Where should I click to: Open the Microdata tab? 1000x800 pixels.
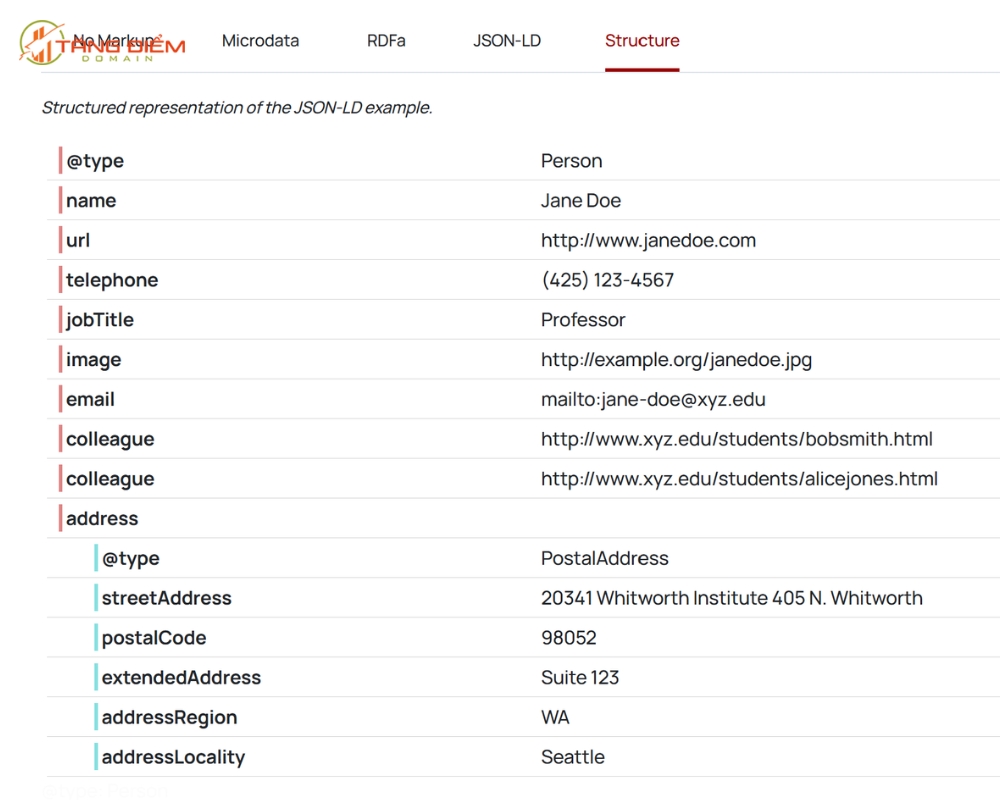click(x=260, y=41)
